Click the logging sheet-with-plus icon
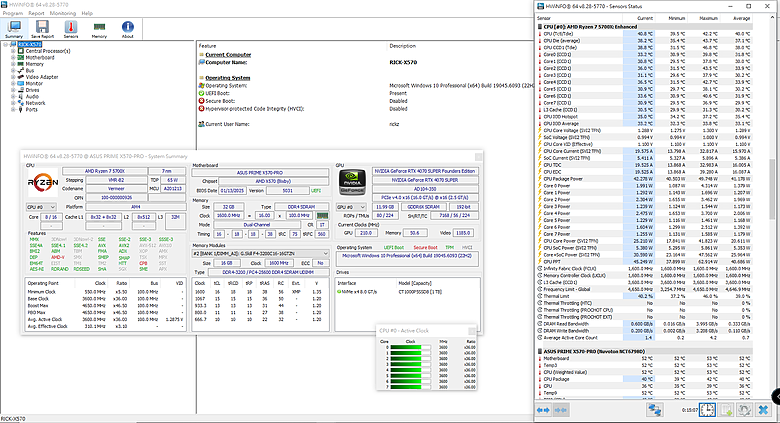This screenshot has width=780, height=423. [x=726, y=410]
